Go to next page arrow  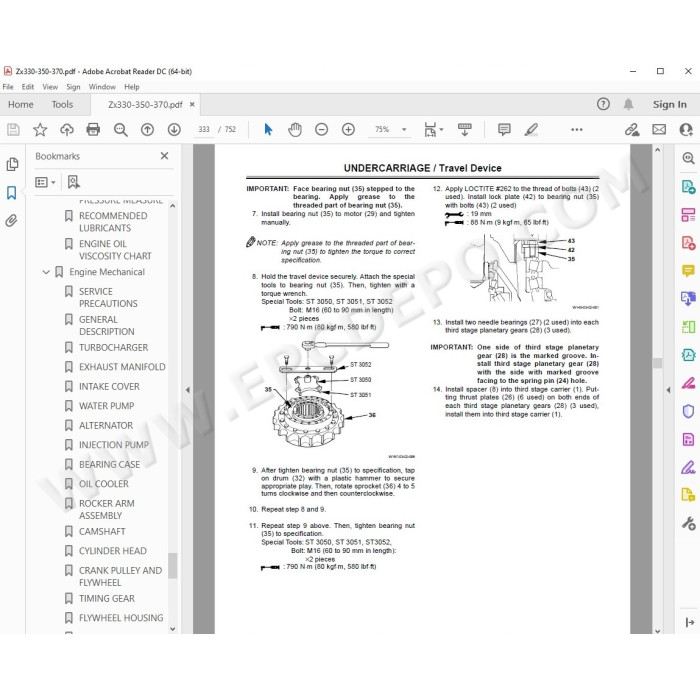pos(174,129)
